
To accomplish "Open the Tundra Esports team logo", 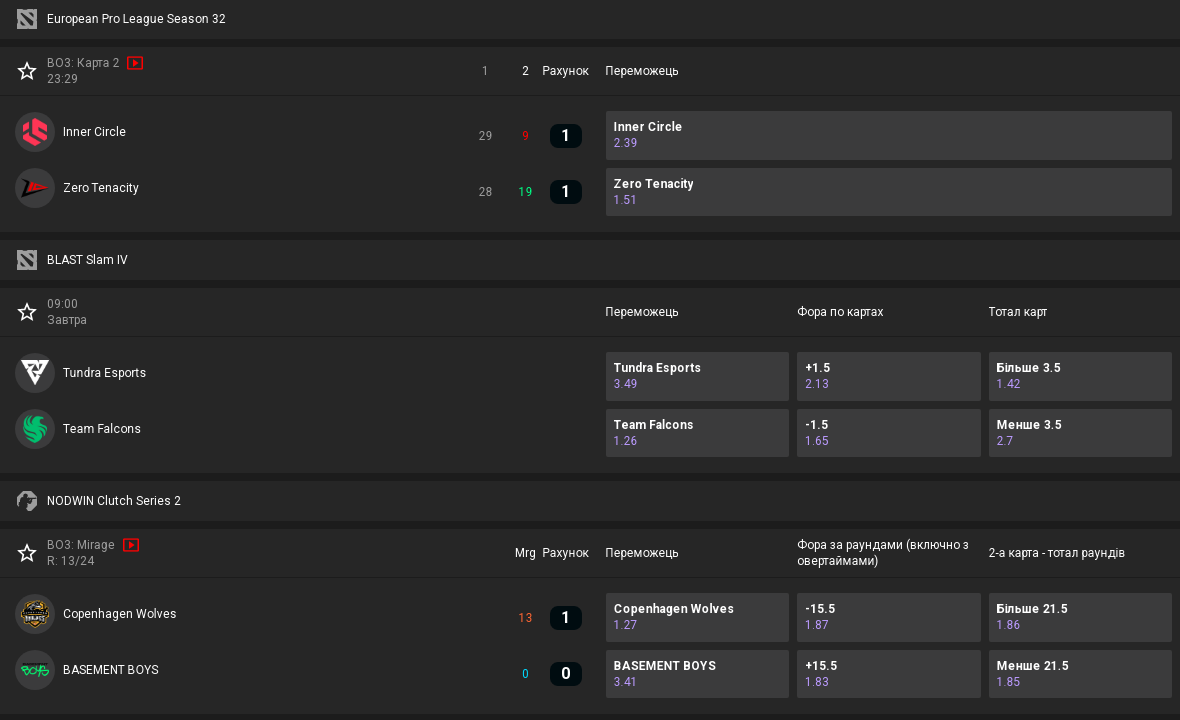I will [x=35, y=373].
